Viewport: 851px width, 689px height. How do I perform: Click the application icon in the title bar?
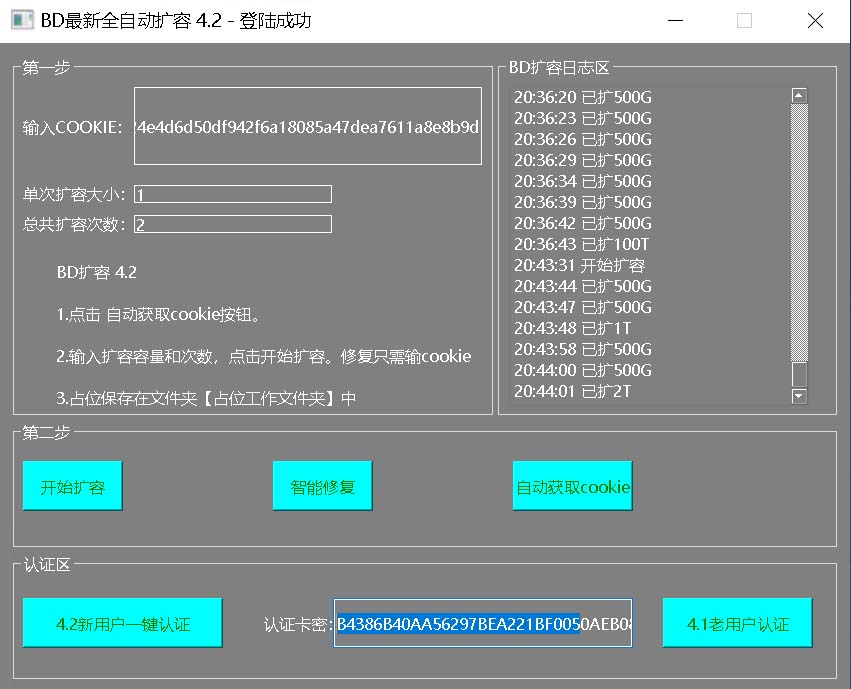22,19
